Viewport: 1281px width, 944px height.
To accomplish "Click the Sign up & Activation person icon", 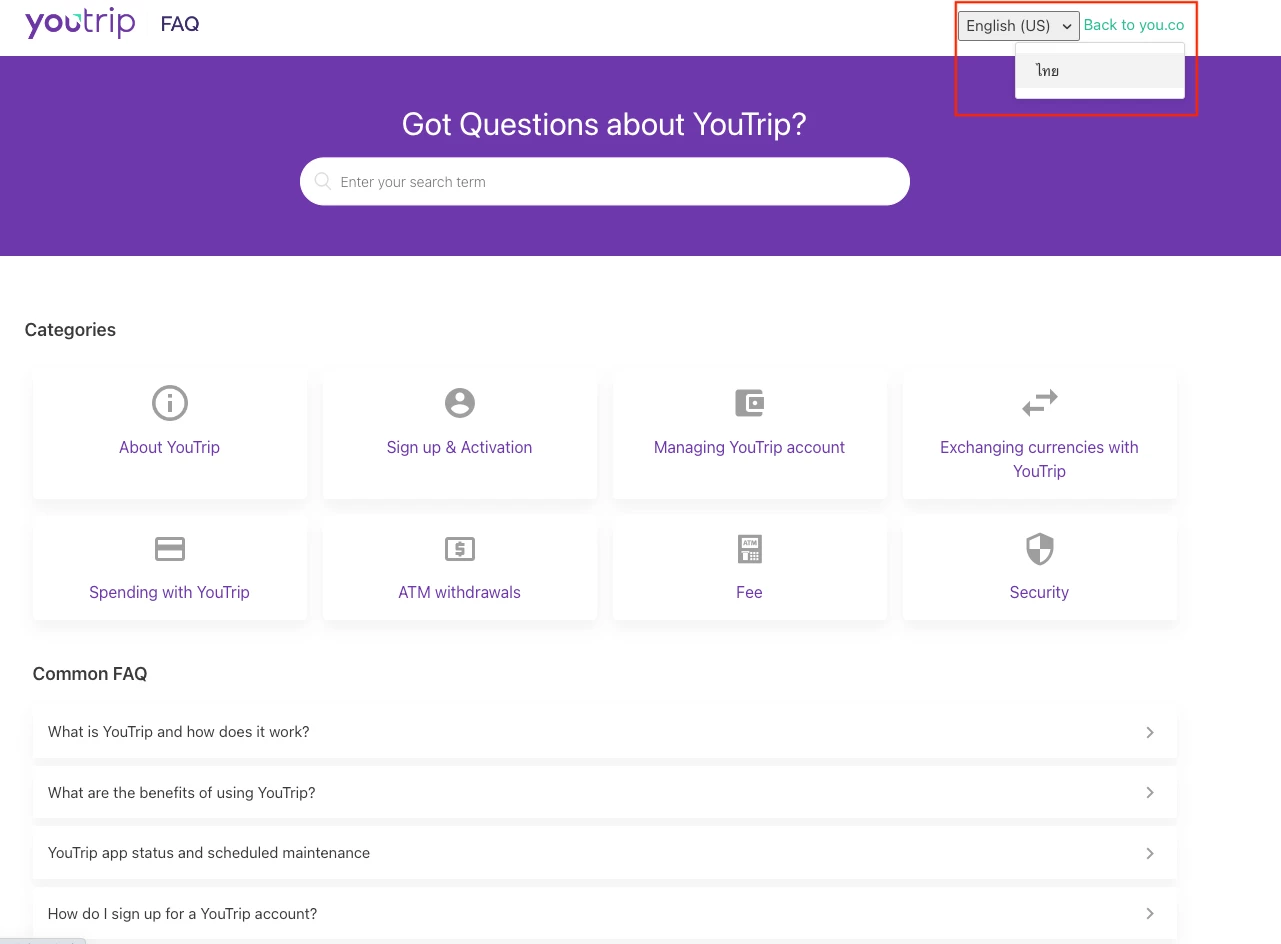I will 460,403.
